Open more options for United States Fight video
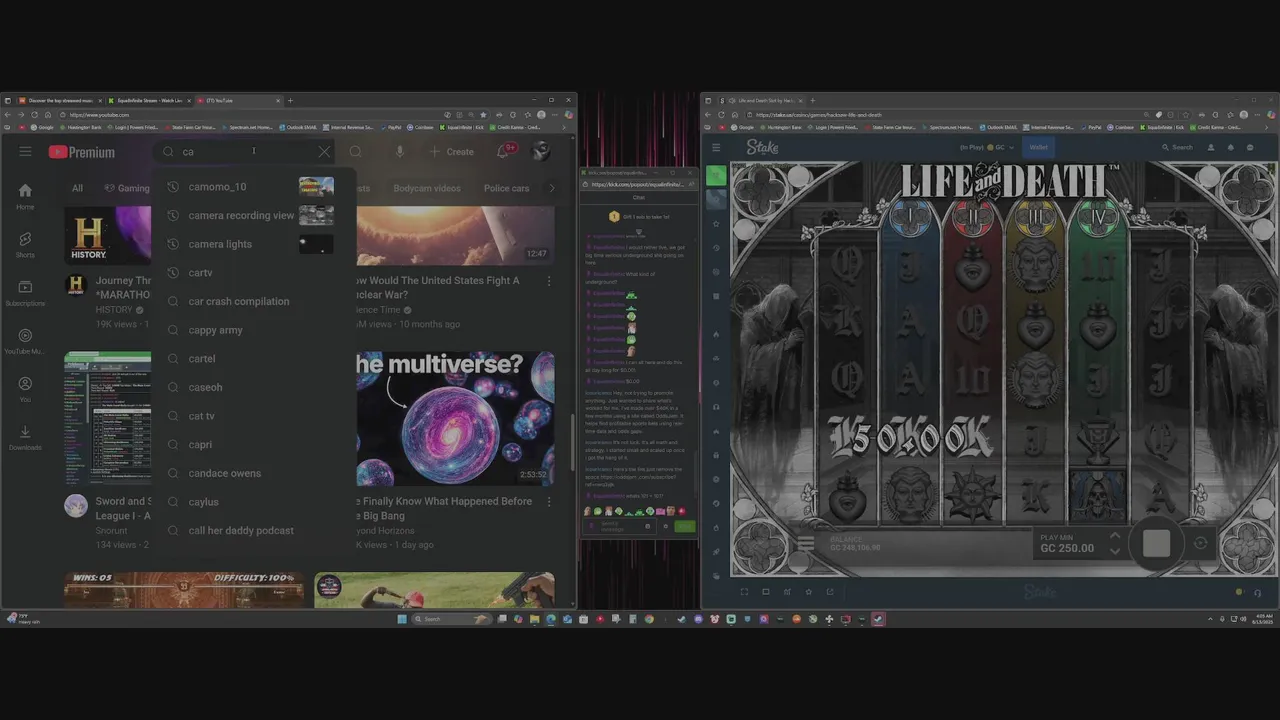This screenshot has height=720, width=1280. [x=548, y=281]
